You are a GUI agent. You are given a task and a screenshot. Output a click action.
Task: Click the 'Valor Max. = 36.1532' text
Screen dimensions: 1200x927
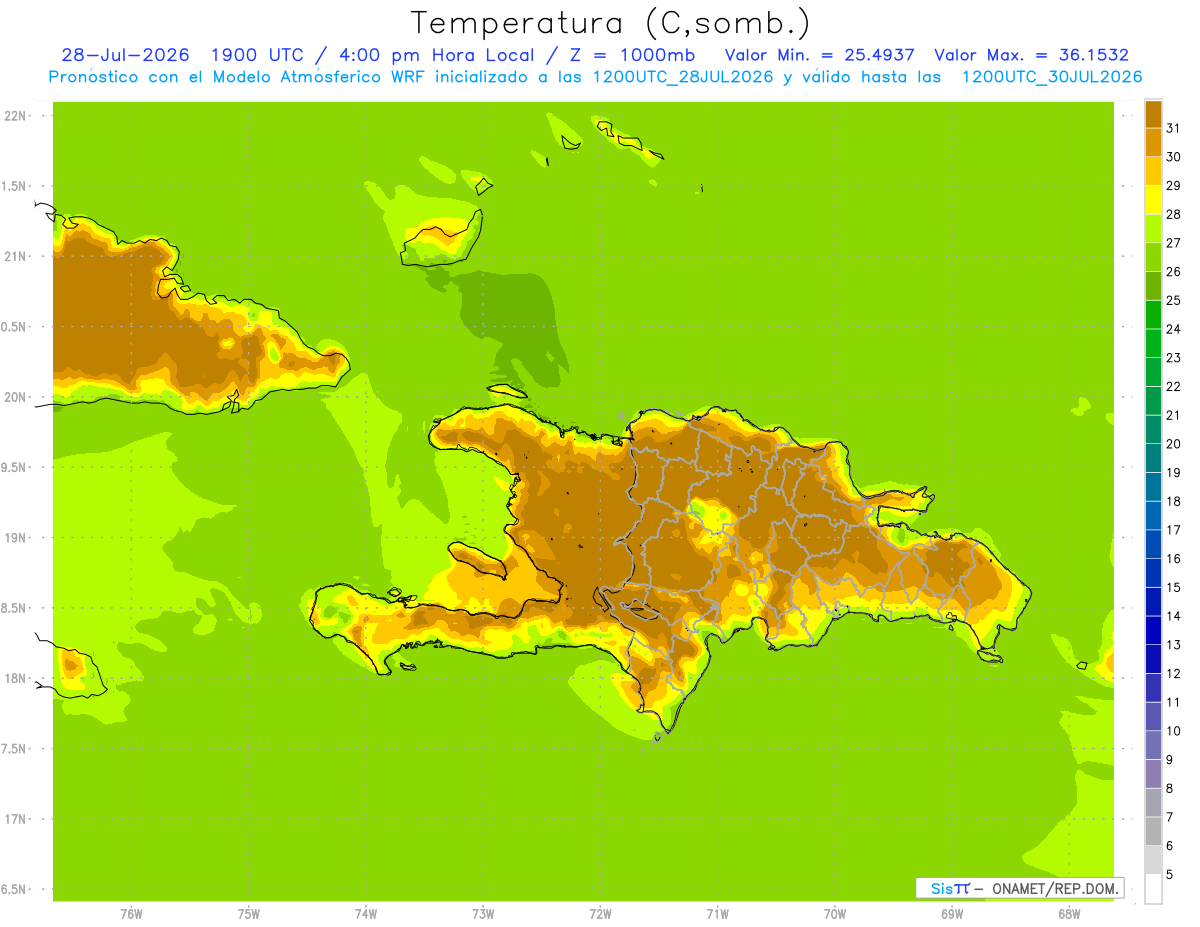pos(1032,55)
